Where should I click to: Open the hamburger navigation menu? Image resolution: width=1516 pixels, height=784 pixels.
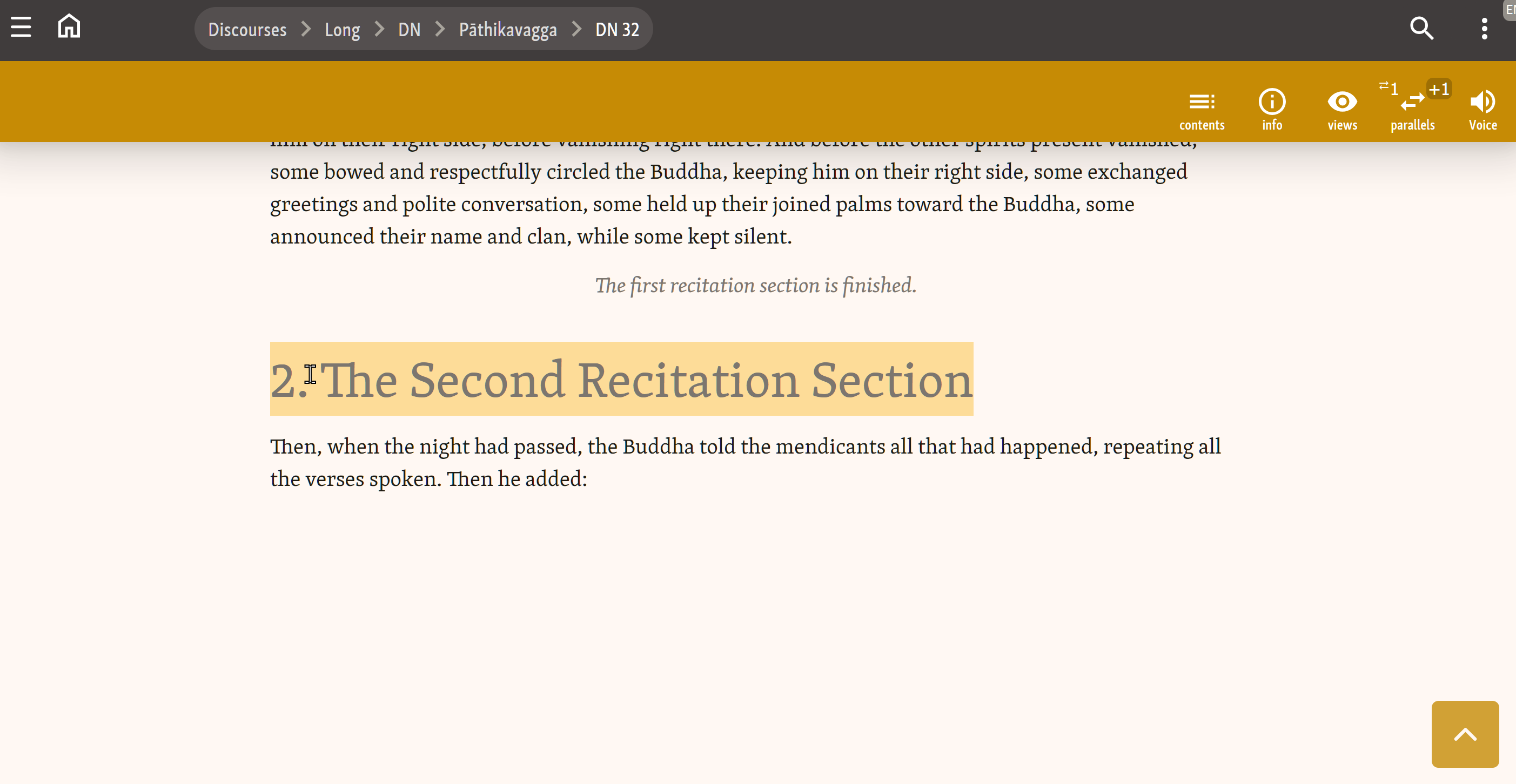point(21,28)
